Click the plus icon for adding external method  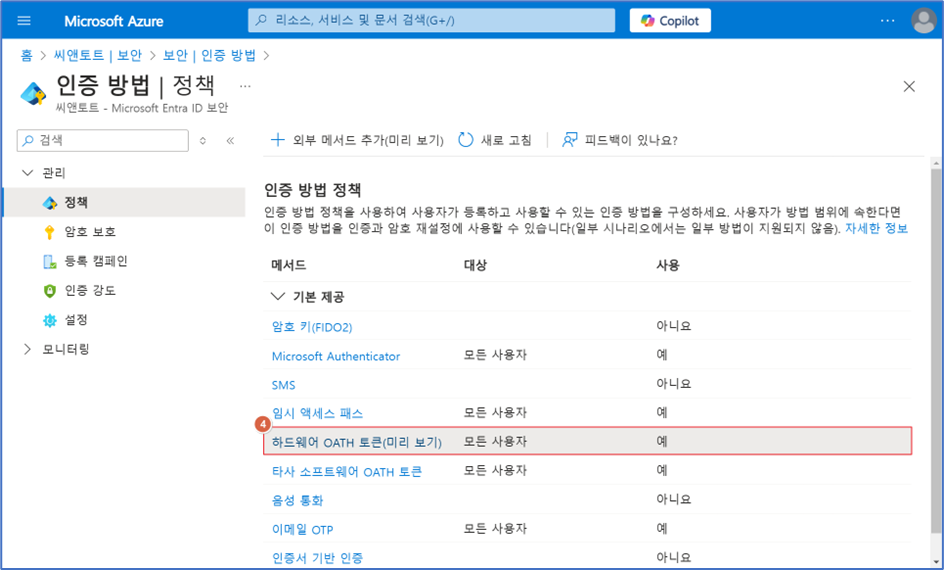278,140
